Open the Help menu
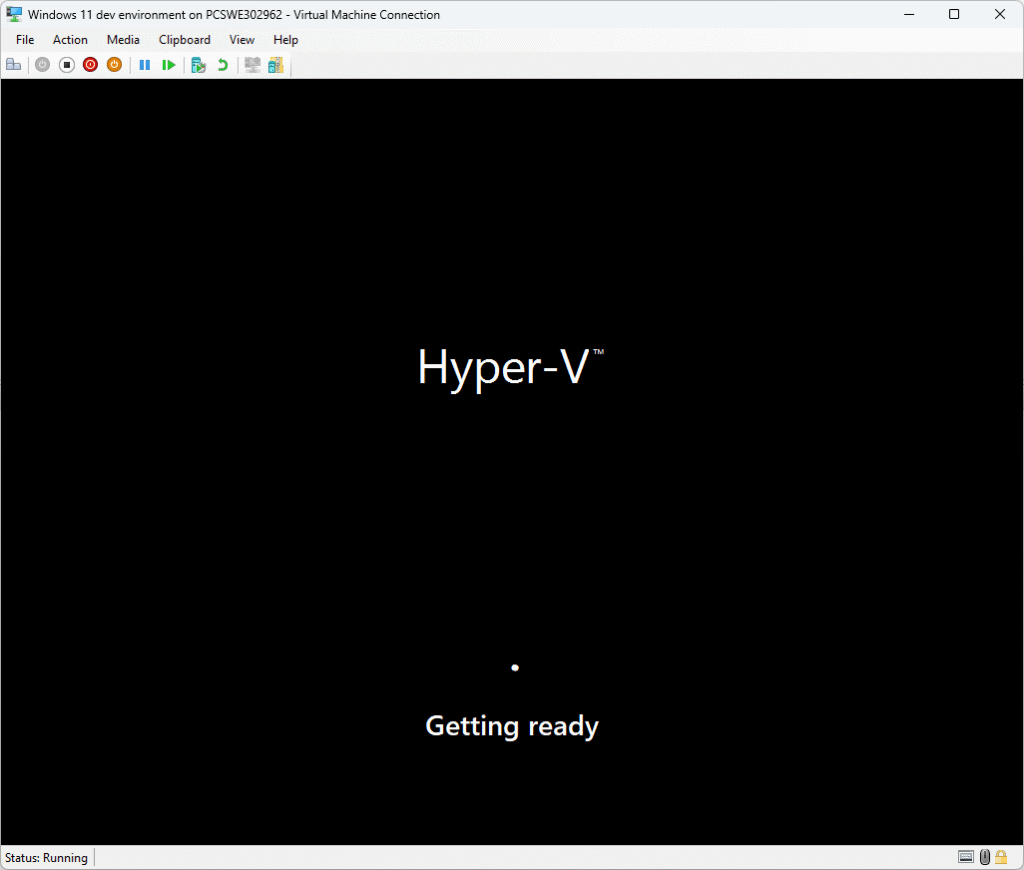1024x870 pixels. pyautogui.click(x=285, y=40)
